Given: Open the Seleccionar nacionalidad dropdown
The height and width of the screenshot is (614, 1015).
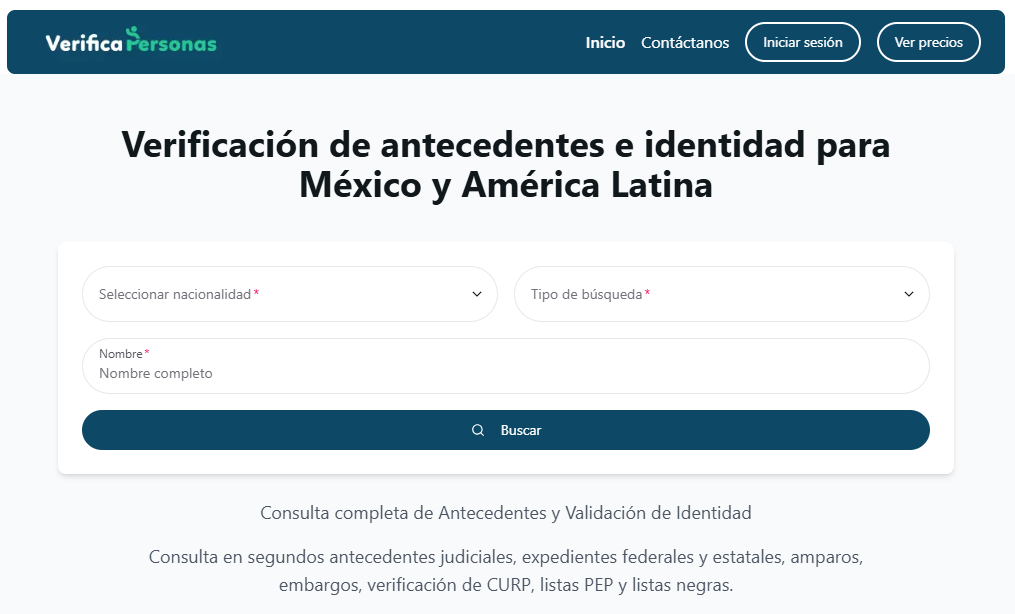Looking at the screenshot, I should 289,294.
